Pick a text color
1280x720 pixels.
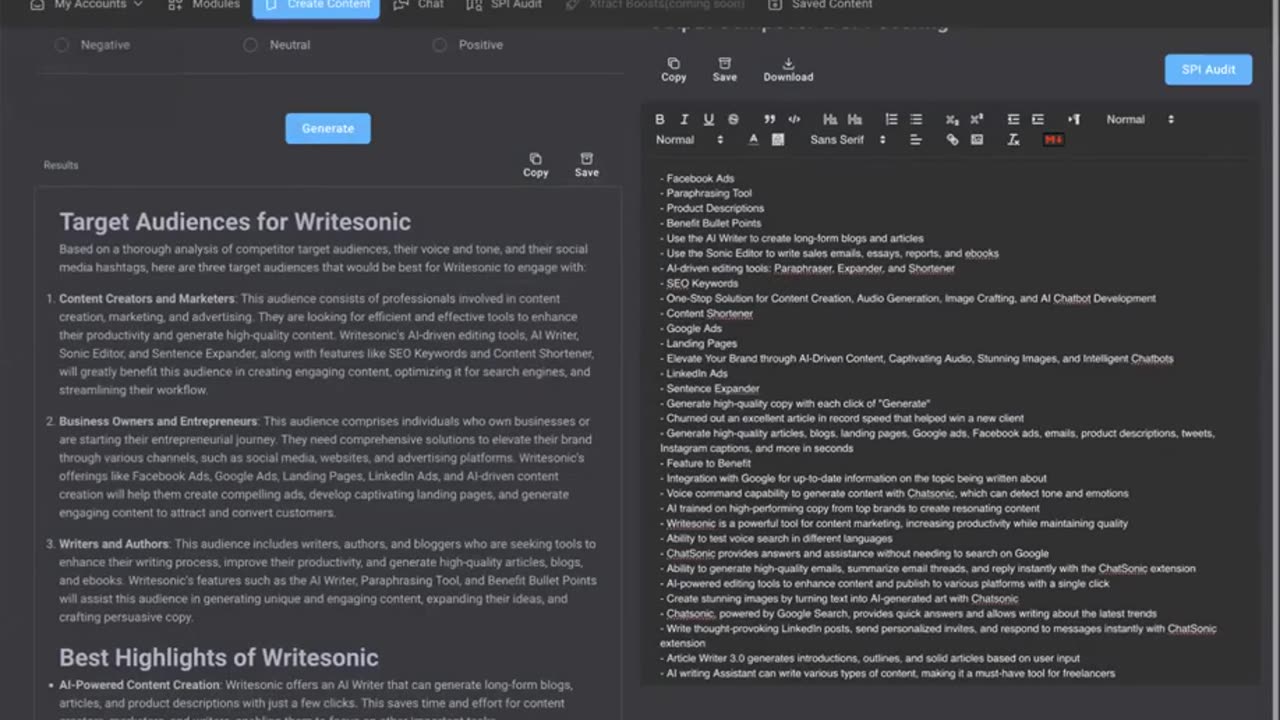(753, 140)
